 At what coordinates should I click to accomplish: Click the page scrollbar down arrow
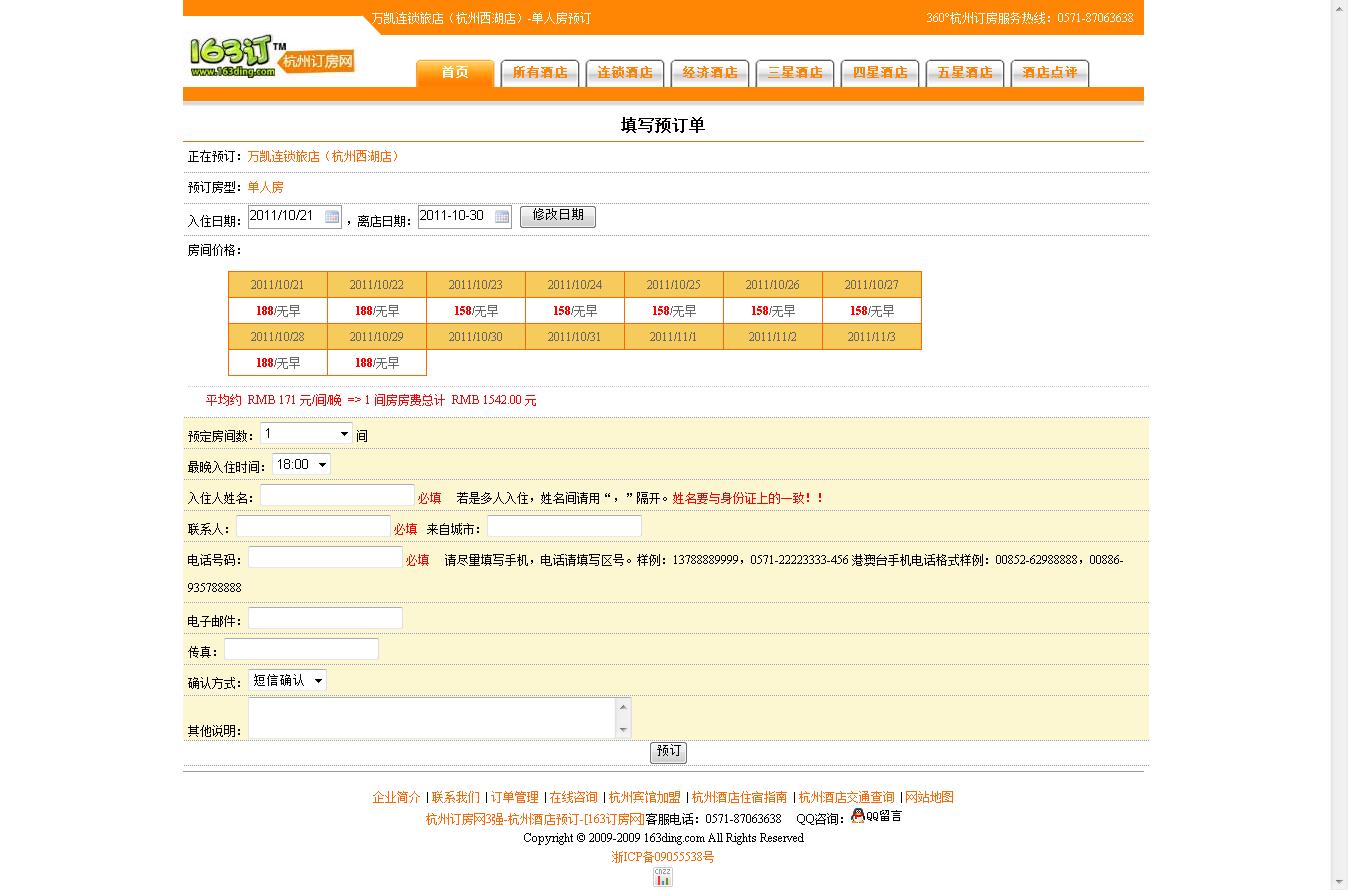[x=1340, y=881]
